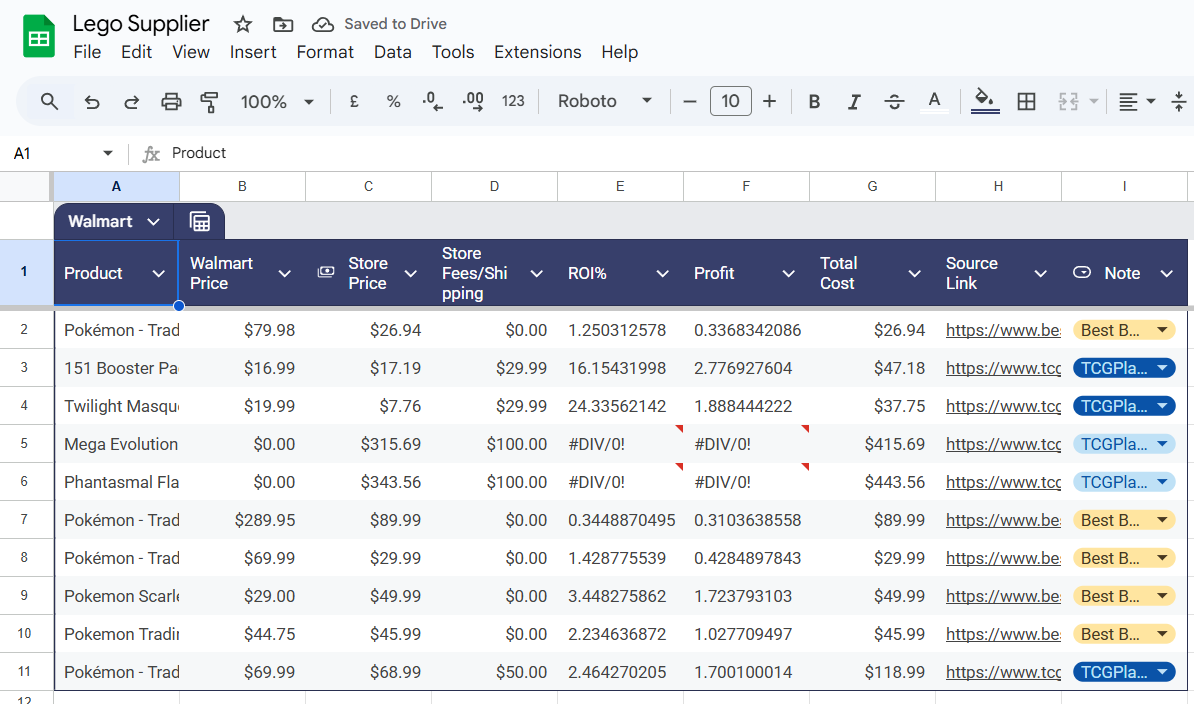The width and height of the screenshot is (1194, 704).
Task: Click the undo arrow icon
Action: 92,101
